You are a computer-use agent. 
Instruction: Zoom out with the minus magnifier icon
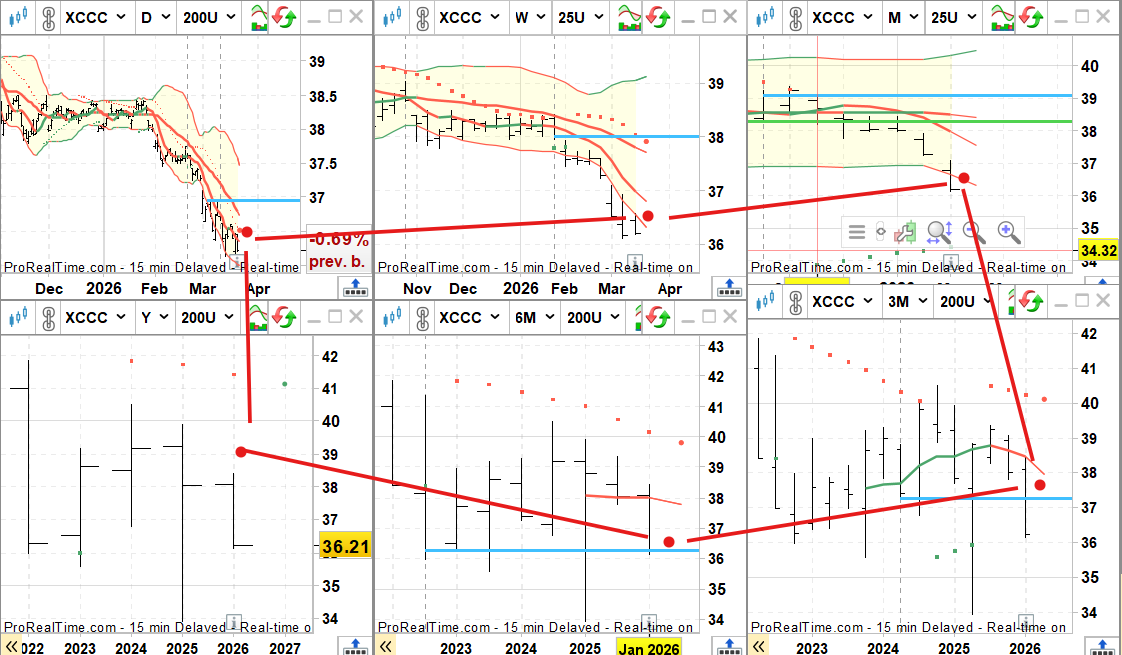click(x=971, y=232)
